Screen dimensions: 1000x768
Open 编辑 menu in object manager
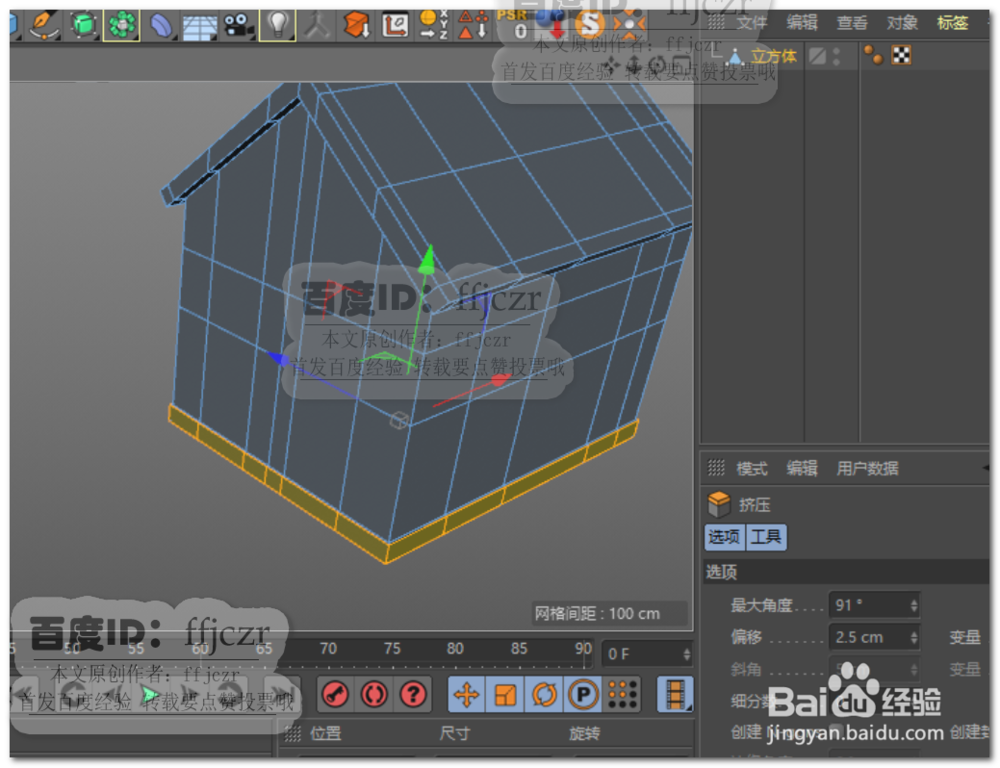[x=802, y=24]
